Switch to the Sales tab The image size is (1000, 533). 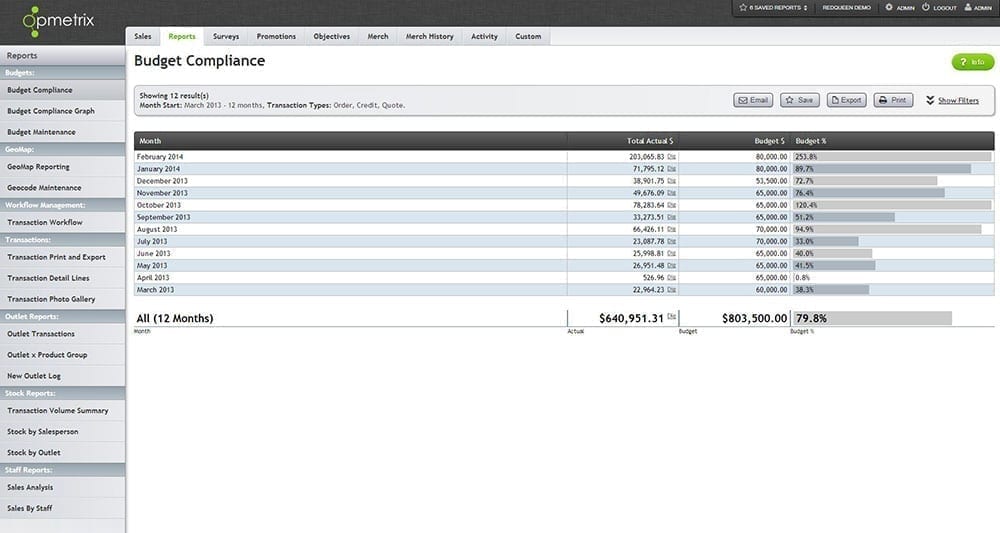(143, 36)
